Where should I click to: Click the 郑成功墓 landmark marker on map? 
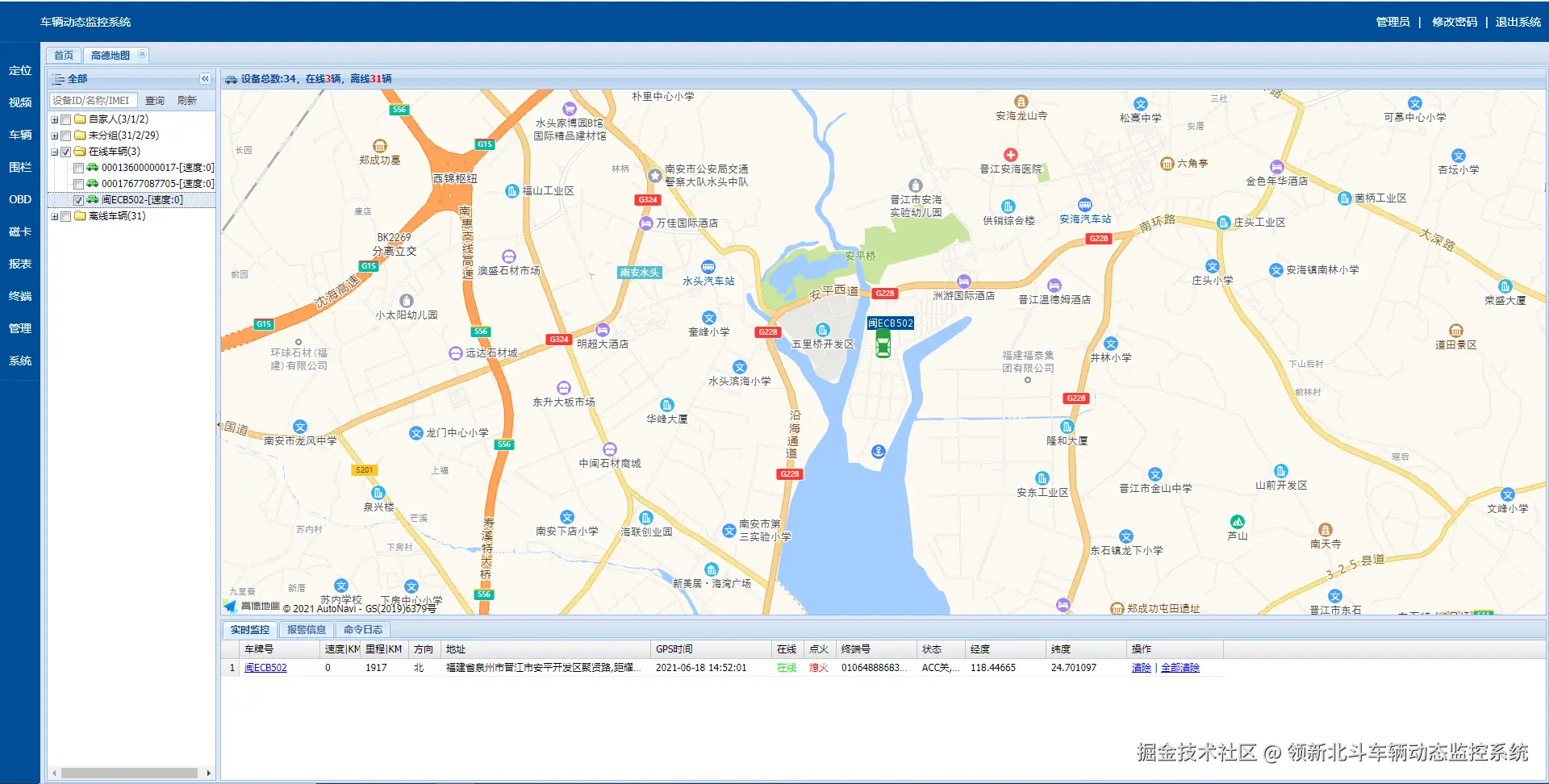tap(380, 146)
